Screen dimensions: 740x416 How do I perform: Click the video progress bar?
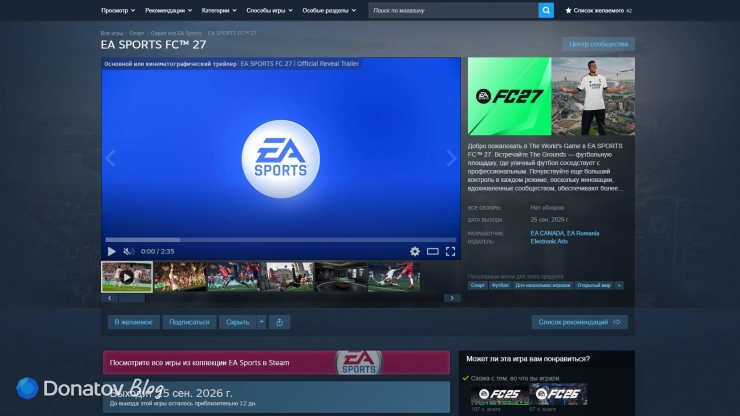click(281, 240)
